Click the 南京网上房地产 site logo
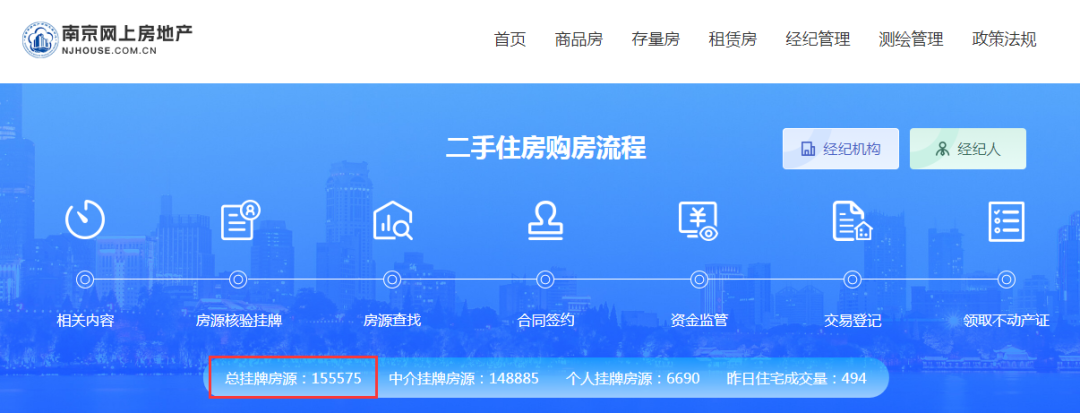The width and height of the screenshot is (1080, 413). (107, 39)
